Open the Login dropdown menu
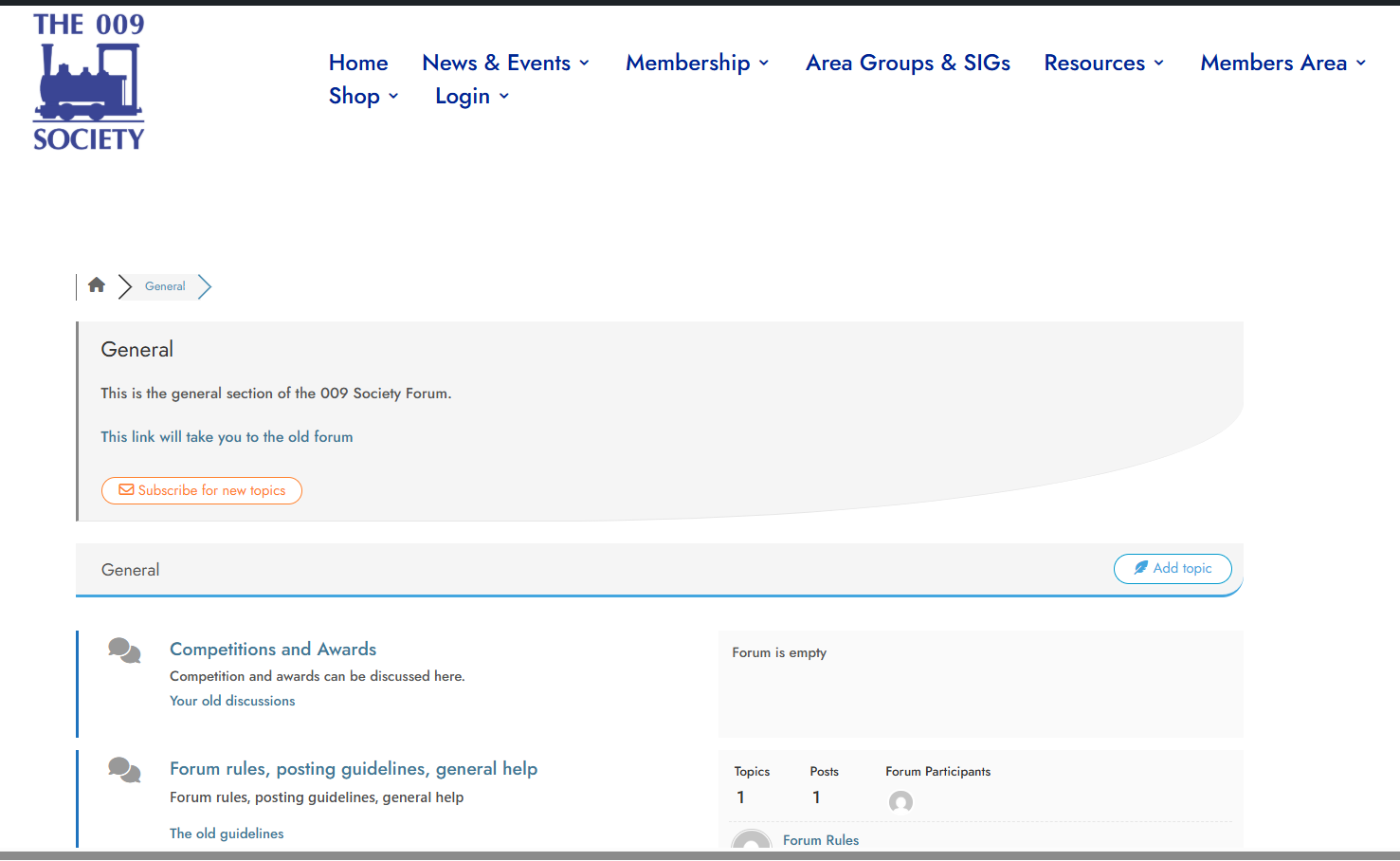The width and height of the screenshot is (1400, 861). click(x=471, y=96)
